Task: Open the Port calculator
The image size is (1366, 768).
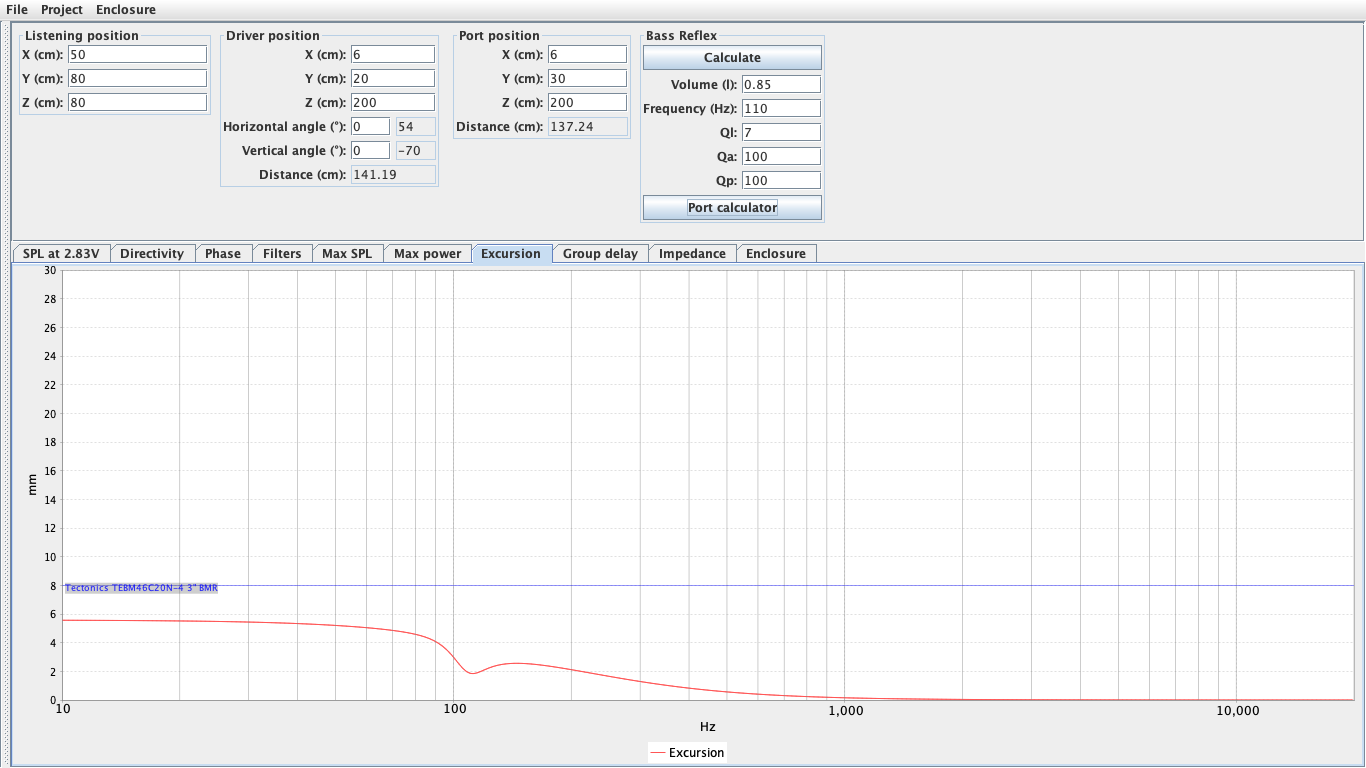Action: [x=732, y=208]
